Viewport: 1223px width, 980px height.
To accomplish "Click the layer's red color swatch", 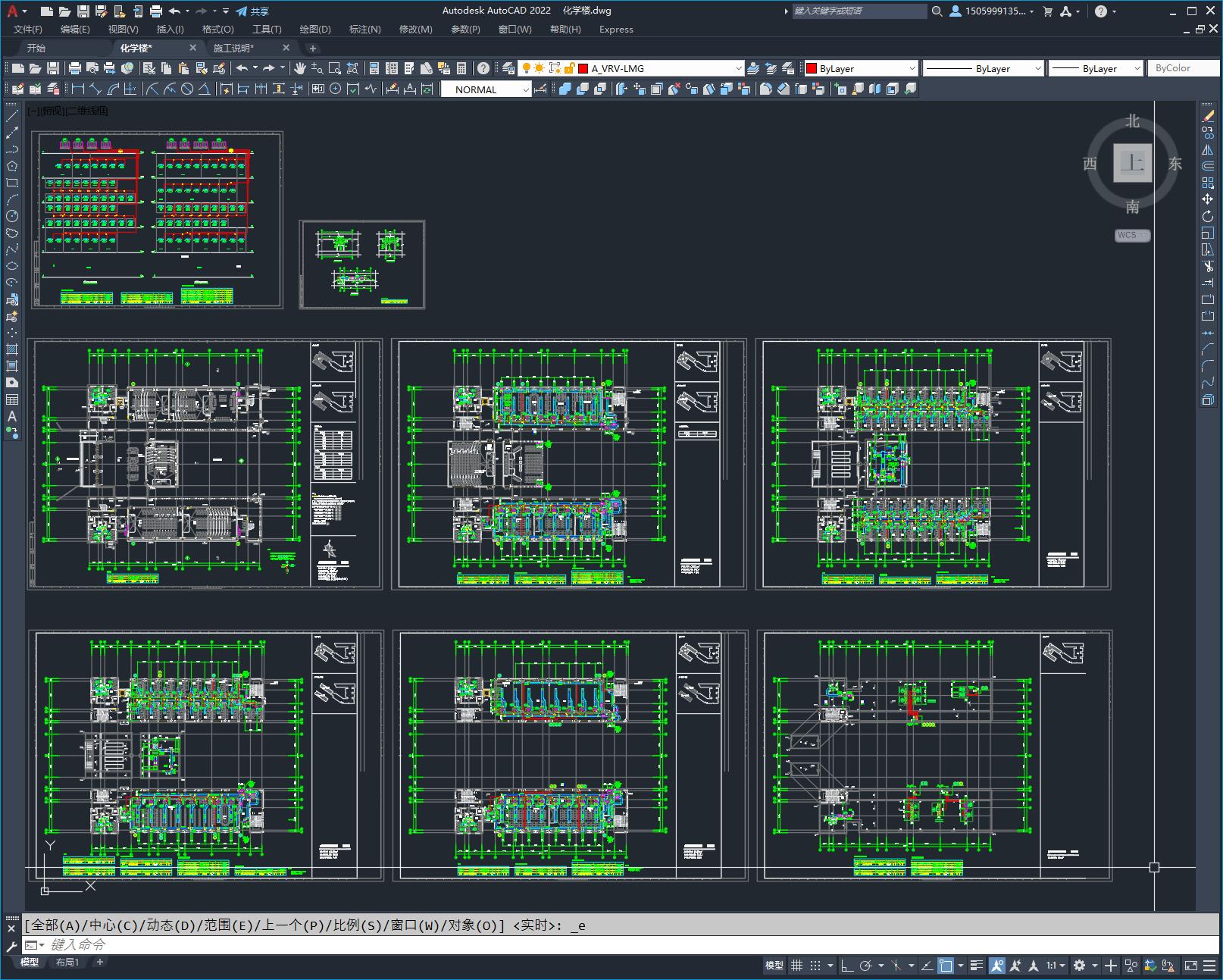I will tap(583, 68).
